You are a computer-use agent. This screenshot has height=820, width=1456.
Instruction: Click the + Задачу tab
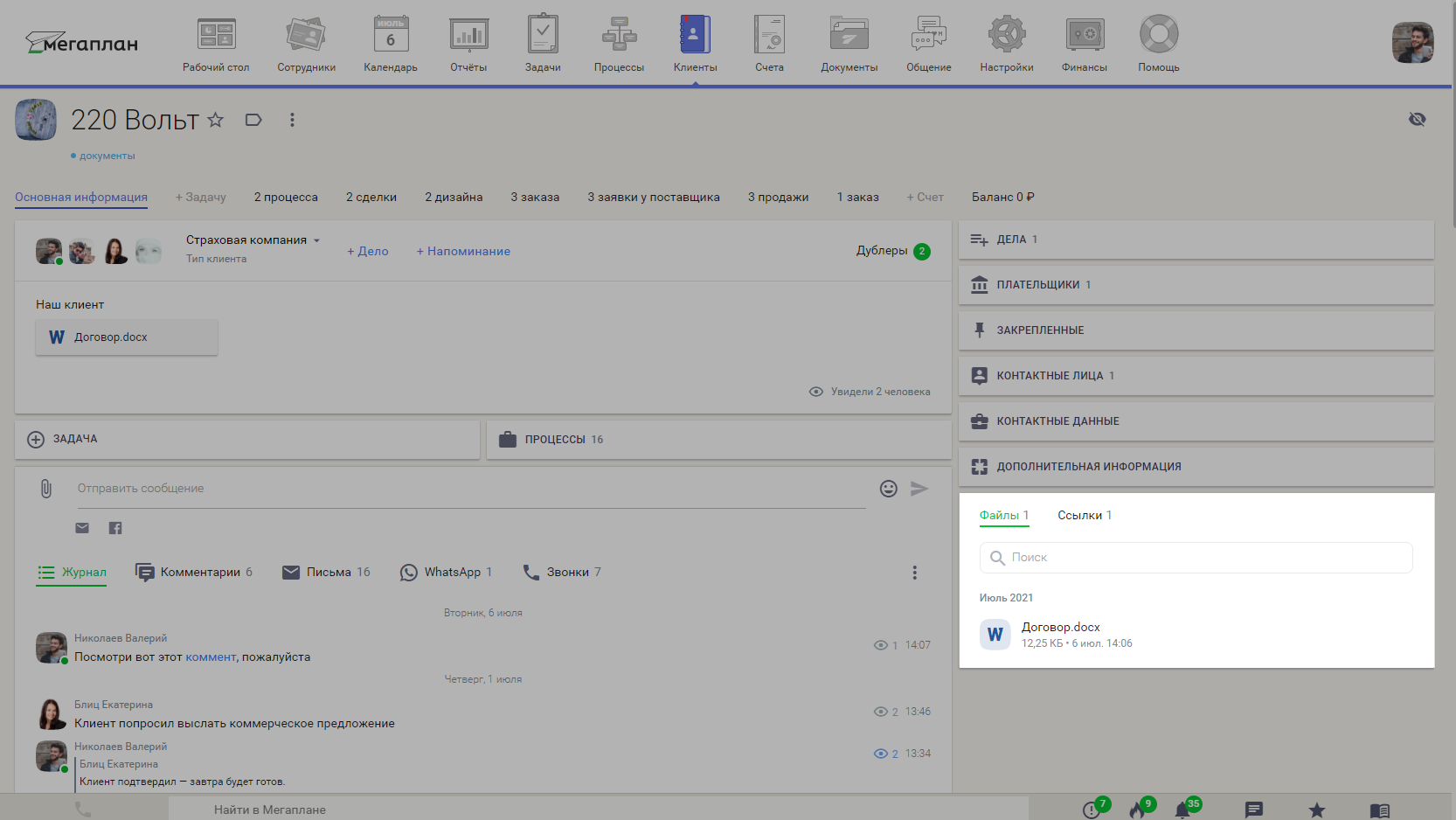(x=201, y=198)
